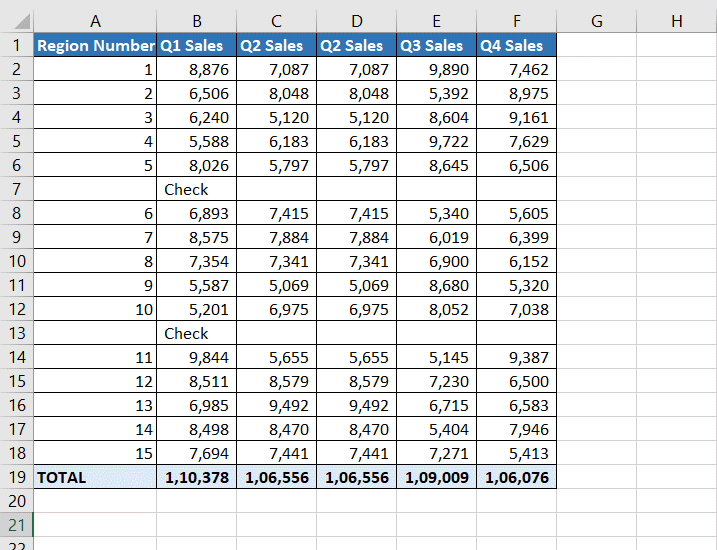Select the Q4 total 1,06,076

(517, 477)
